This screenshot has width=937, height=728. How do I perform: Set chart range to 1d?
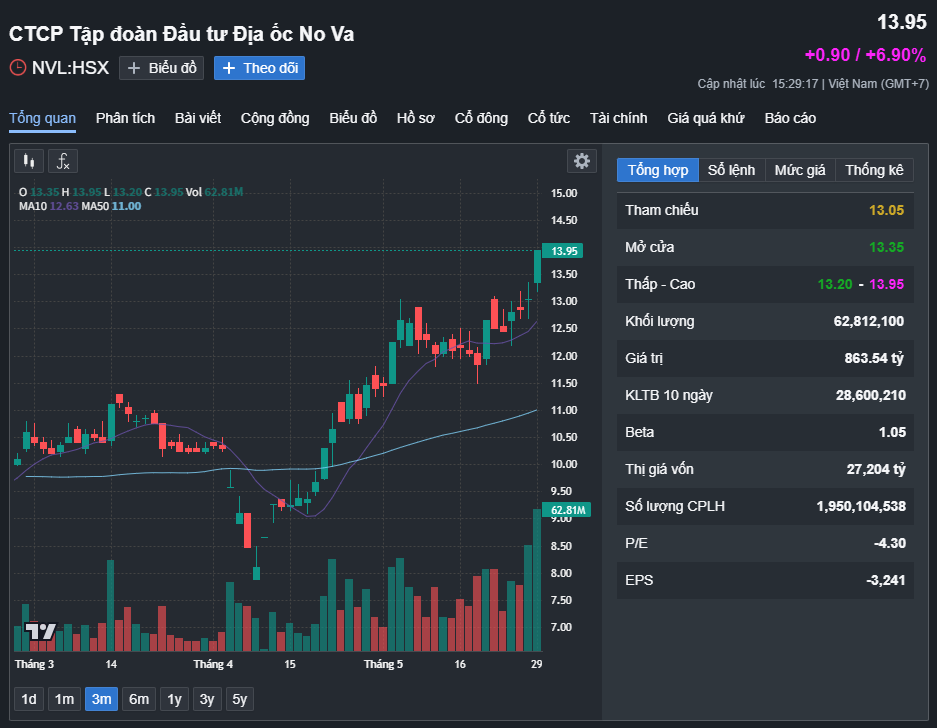tap(29, 699)
